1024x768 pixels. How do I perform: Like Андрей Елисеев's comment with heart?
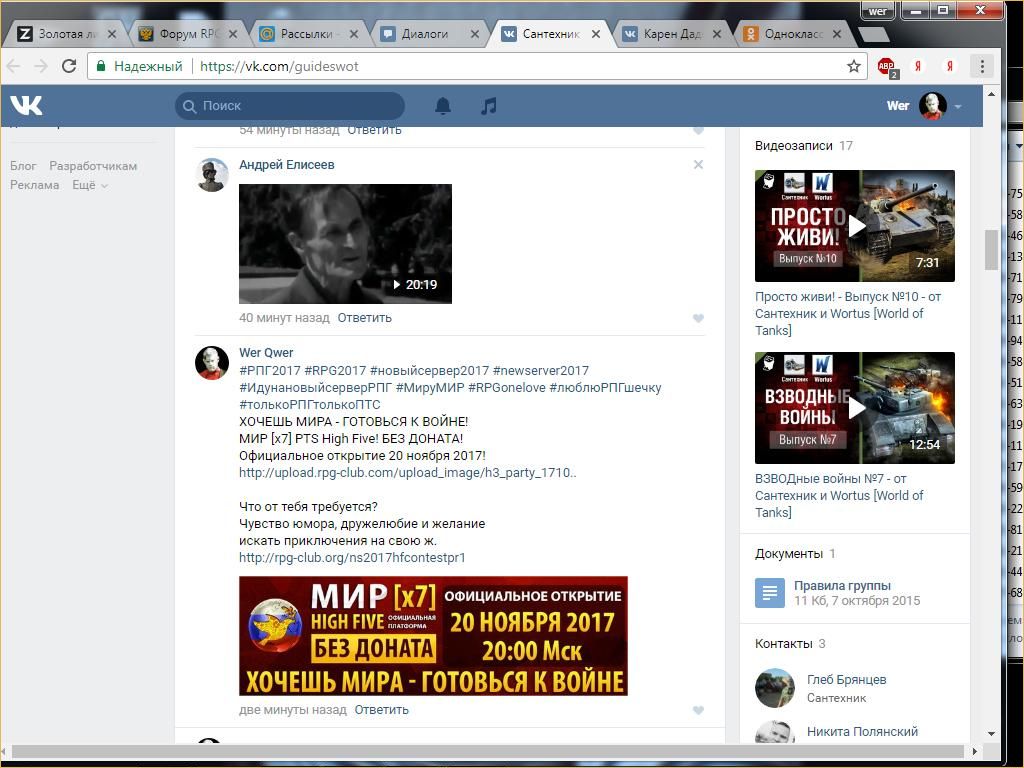coord(698,318)
